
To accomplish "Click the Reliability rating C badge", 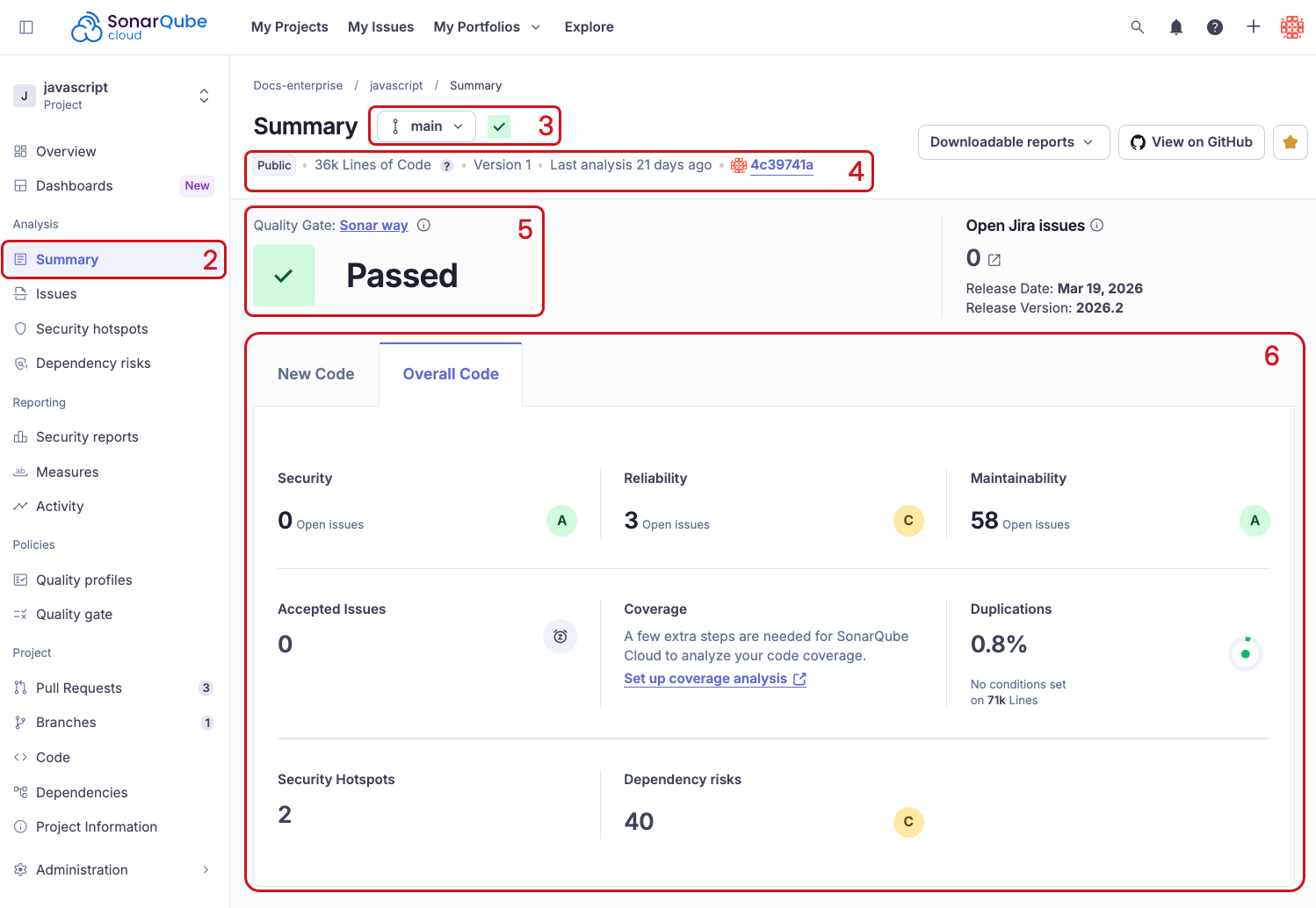I will click(x=908, y=521).
